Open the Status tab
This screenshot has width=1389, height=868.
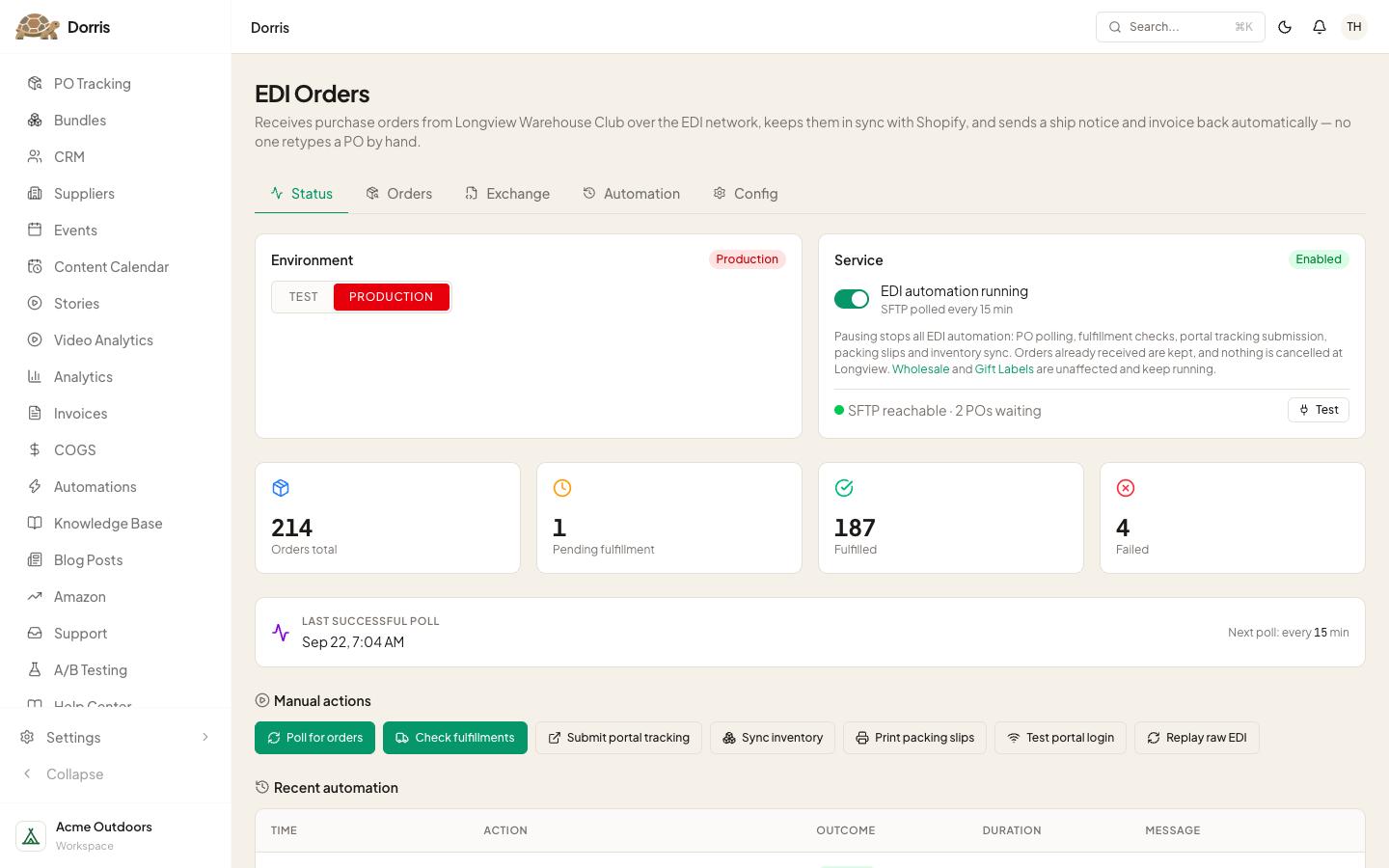(x=301, y=194)
